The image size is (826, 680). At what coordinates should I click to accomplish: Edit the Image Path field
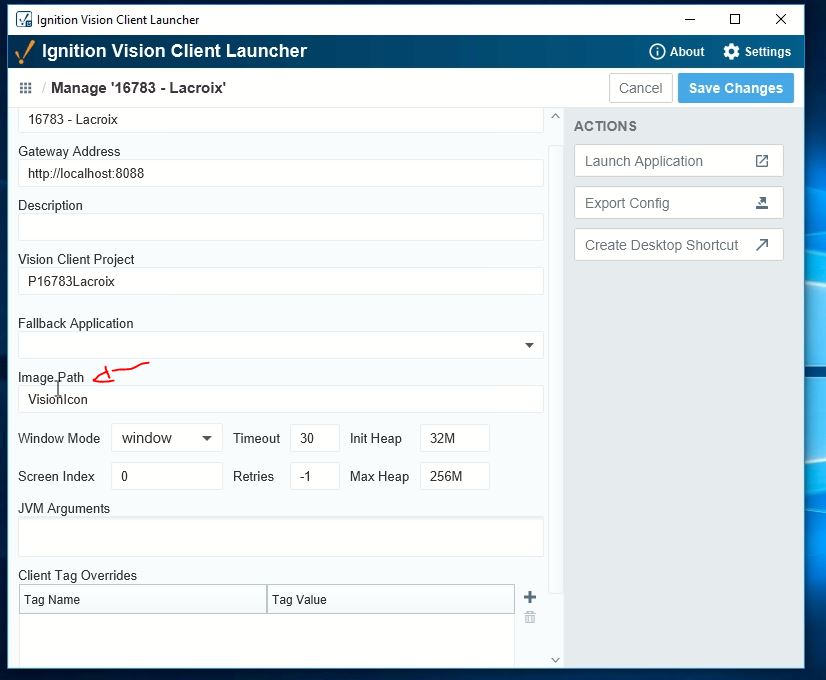pos(281,399)
